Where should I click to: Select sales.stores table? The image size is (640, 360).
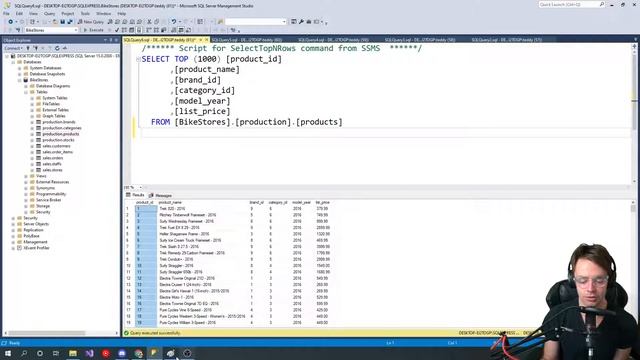[52, 170]
